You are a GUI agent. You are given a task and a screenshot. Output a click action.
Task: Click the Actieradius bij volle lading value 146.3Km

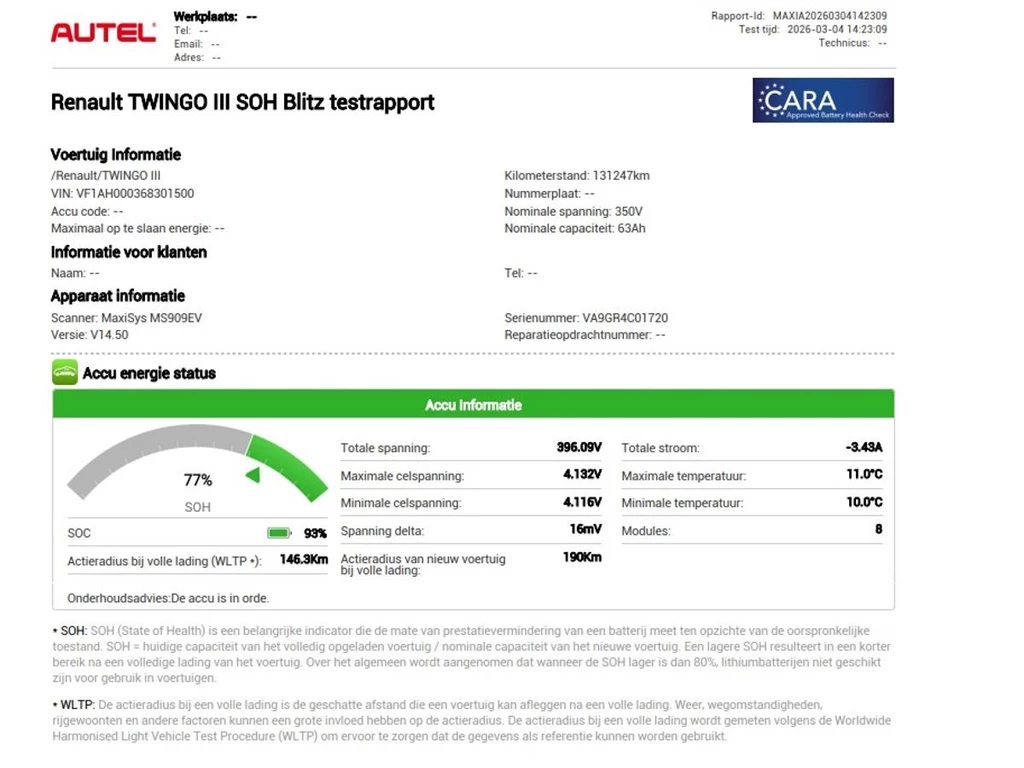(304, 560)
